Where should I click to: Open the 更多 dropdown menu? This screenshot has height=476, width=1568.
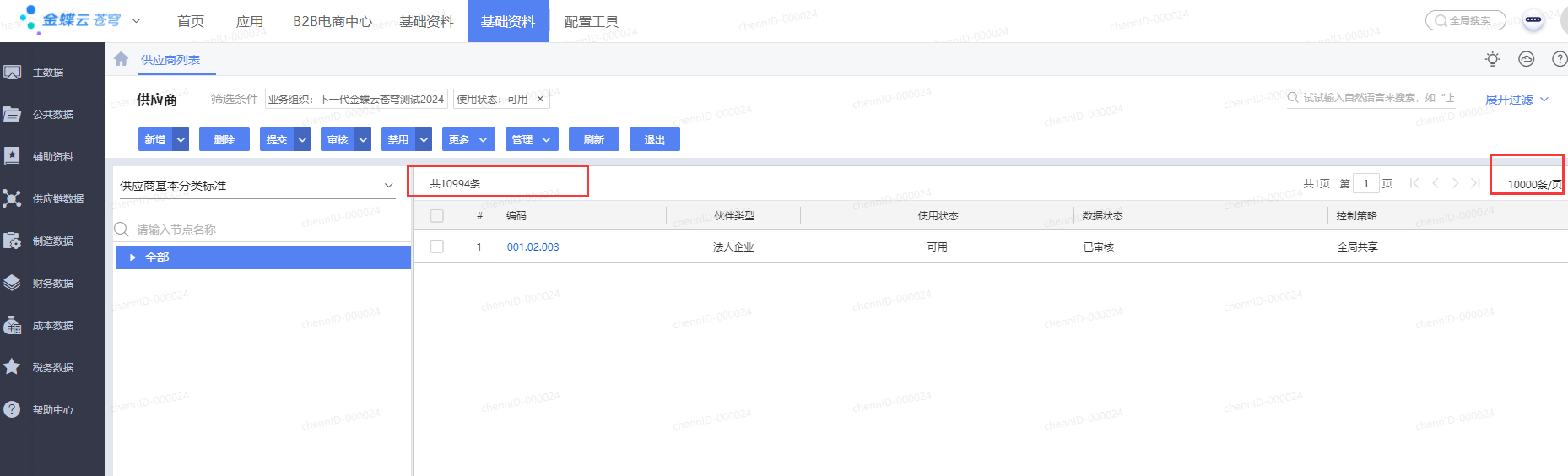[468, 139]
